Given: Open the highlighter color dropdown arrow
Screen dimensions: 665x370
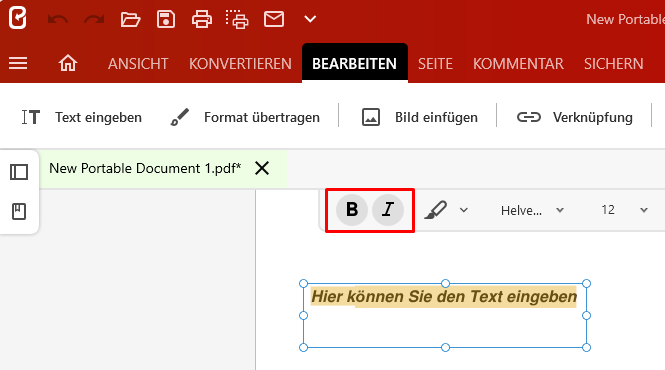Looking at the screenshot, I should tap(464, 210).
